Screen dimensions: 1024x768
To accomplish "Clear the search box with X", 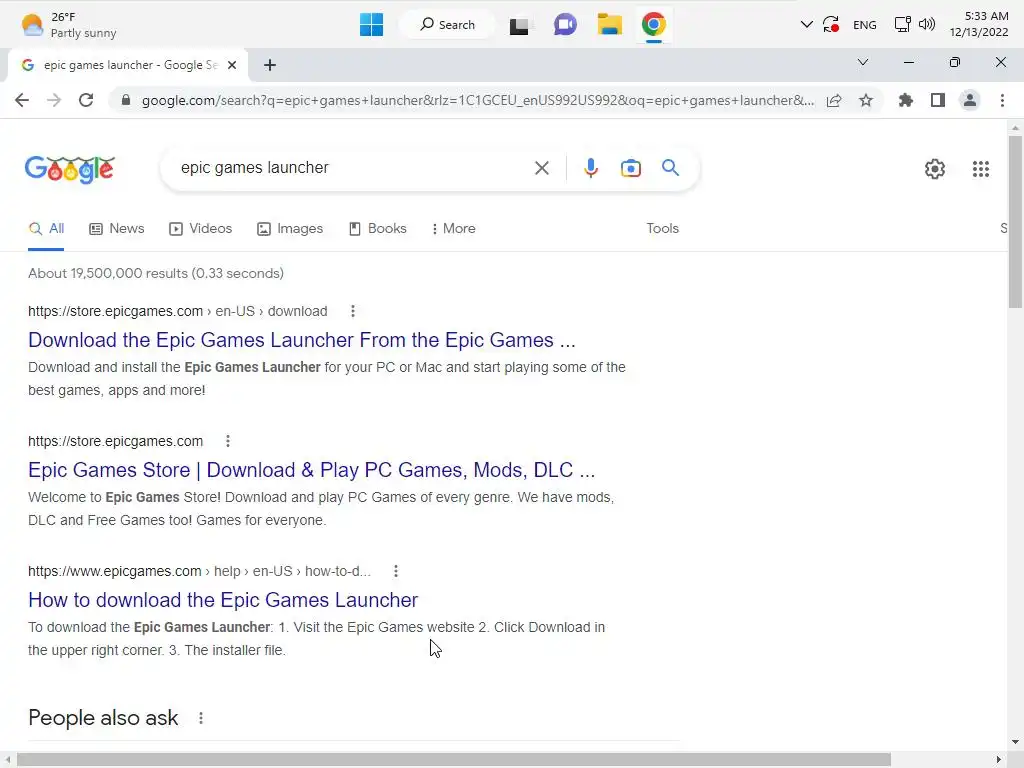I will (x=541, y=168).
